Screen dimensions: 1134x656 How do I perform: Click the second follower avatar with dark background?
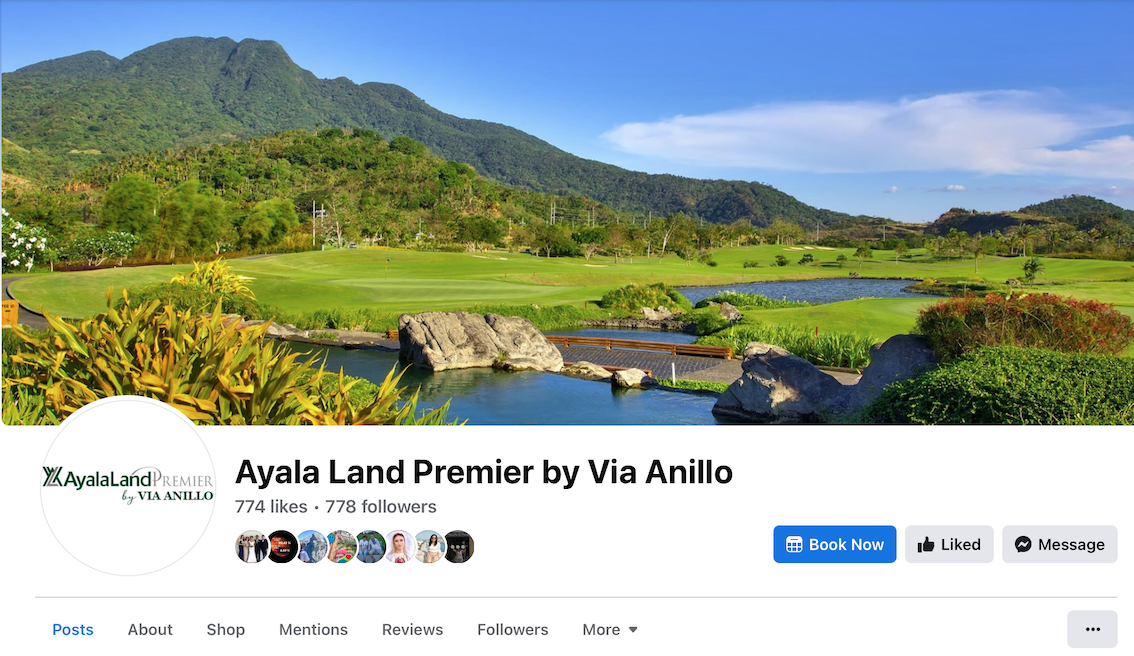(x=282, y=547)
